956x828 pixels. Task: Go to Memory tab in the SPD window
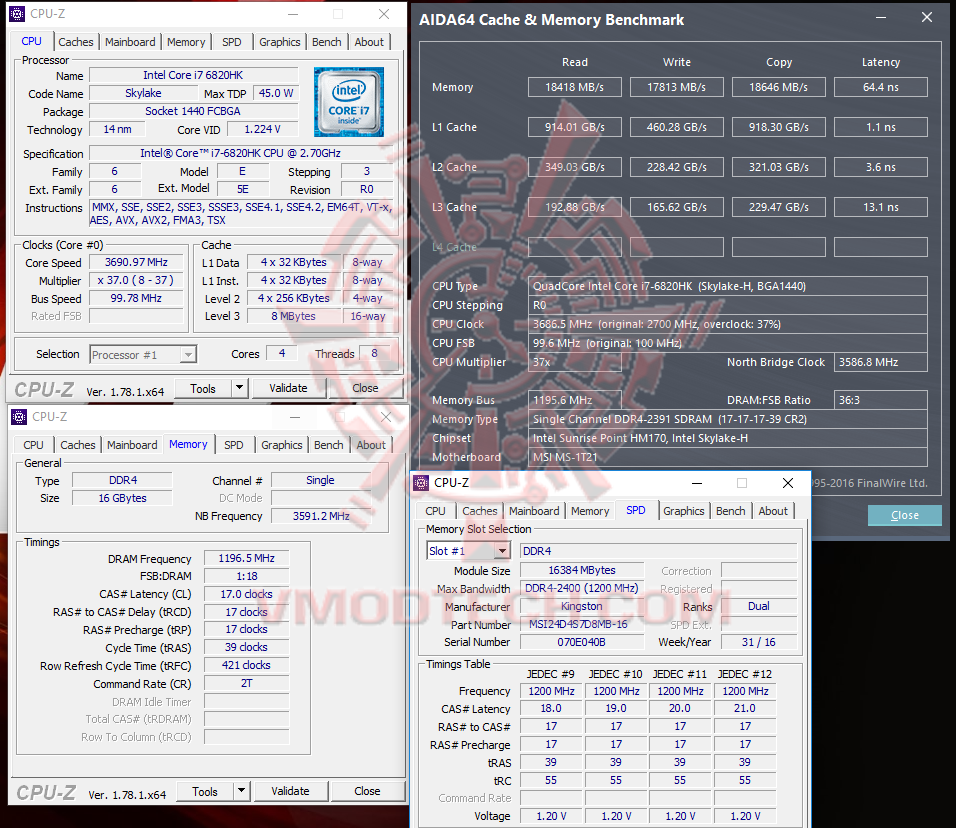point(590,511)
